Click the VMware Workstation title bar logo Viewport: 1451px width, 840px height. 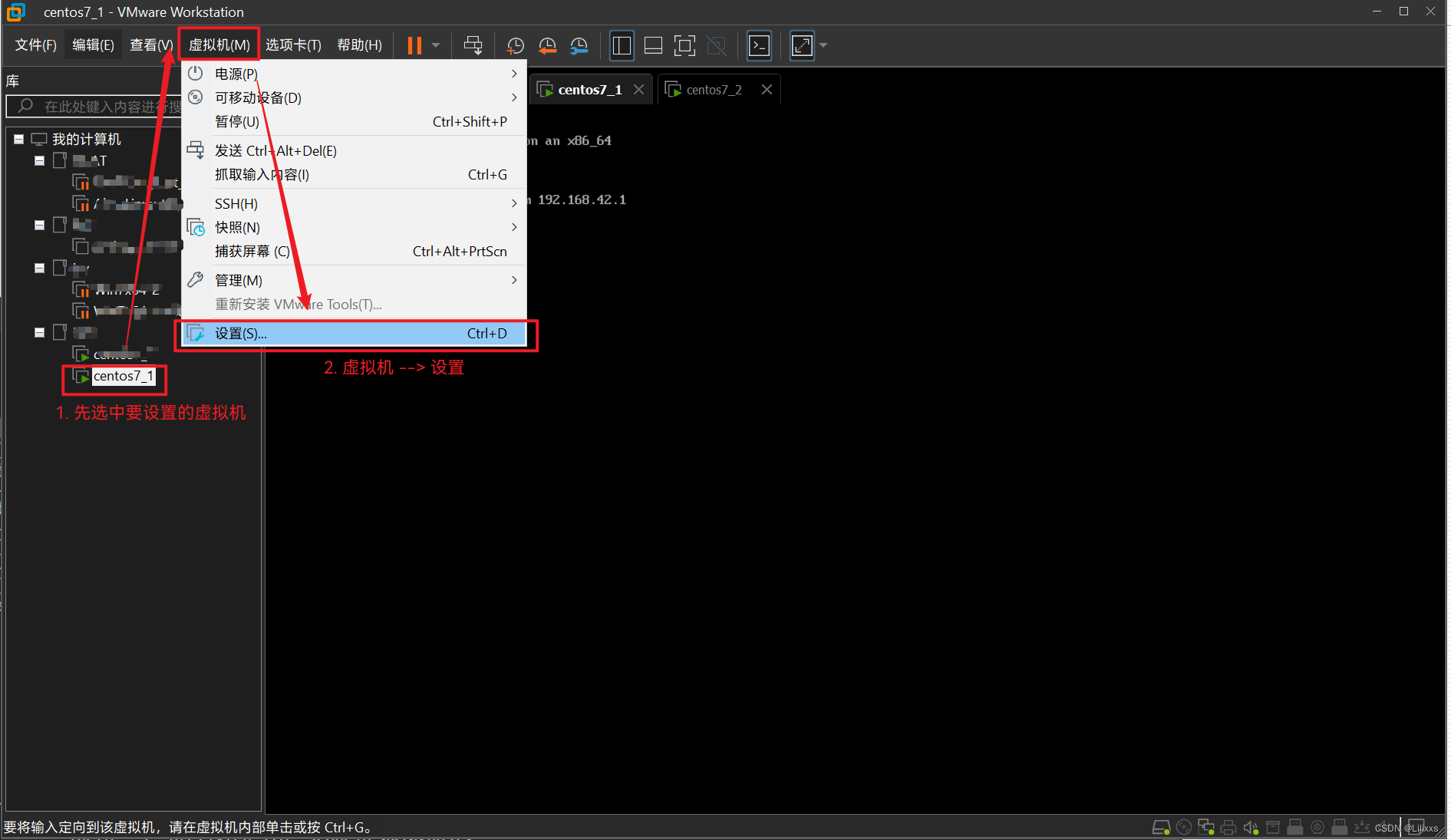pos(15,12)
